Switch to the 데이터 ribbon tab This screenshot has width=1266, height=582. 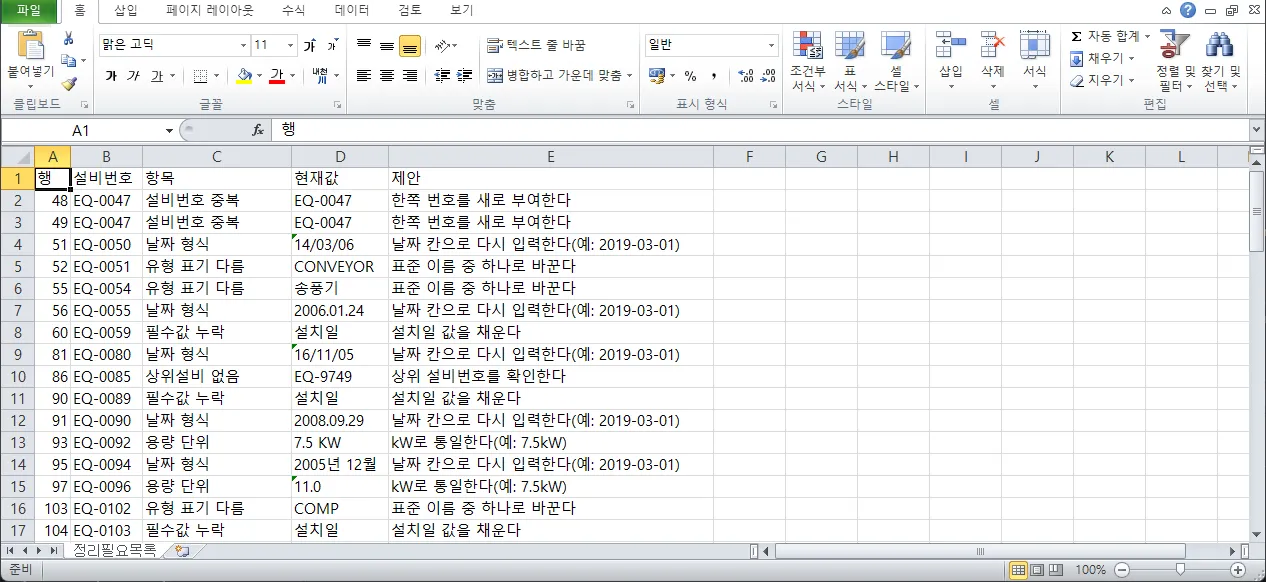click(x=352, y=10)
